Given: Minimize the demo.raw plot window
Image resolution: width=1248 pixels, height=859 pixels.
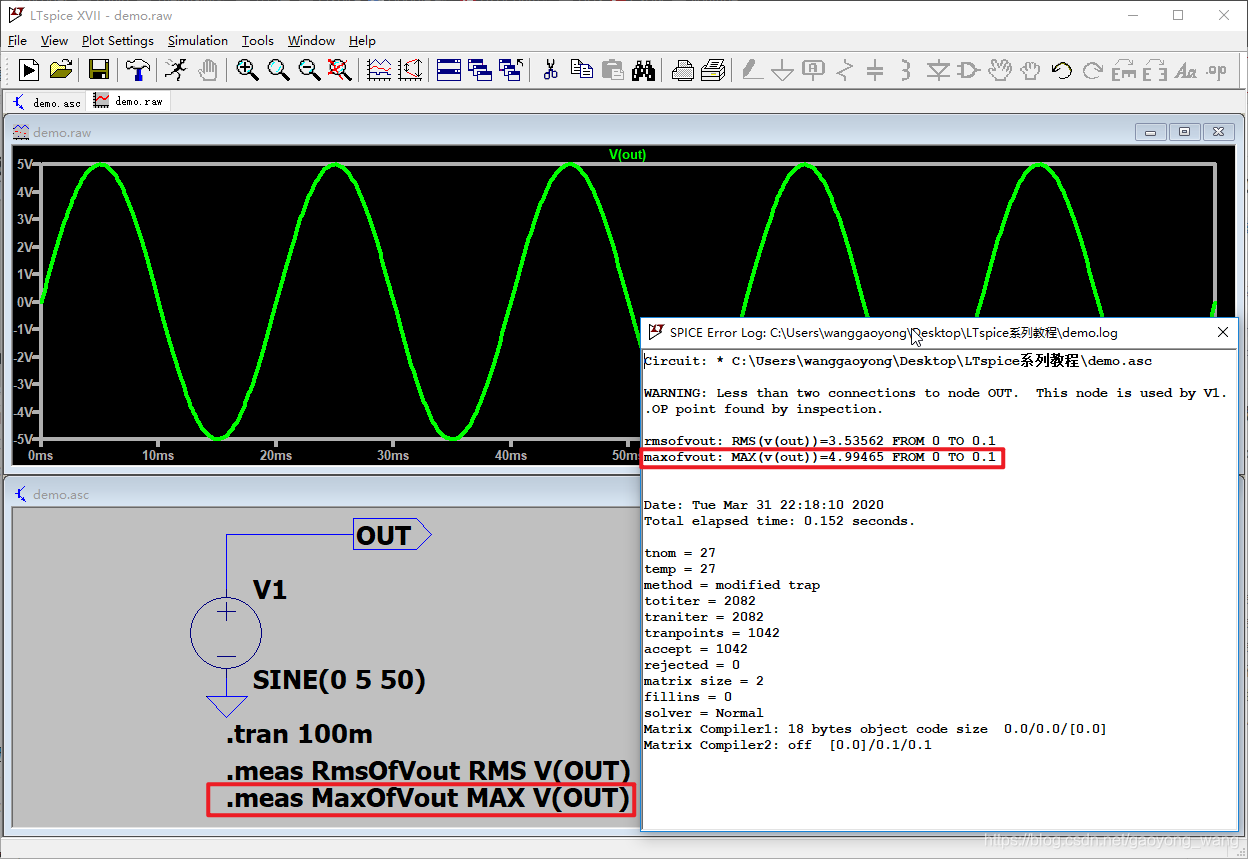Looking at the screenshot, I should point(1151,132).
